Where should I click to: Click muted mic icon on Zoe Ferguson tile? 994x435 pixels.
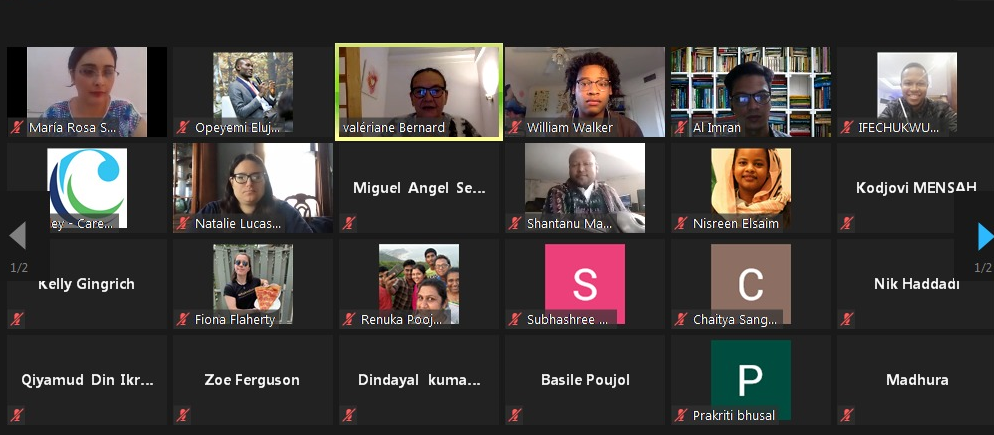pyautogui.click(x=183, y=415)
